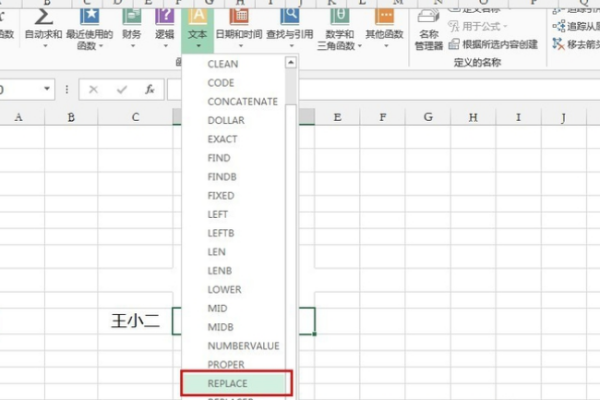Expand the Name Box dropdown arrow
The height and width of the screenshot is (400, 600).
(47, 89)
